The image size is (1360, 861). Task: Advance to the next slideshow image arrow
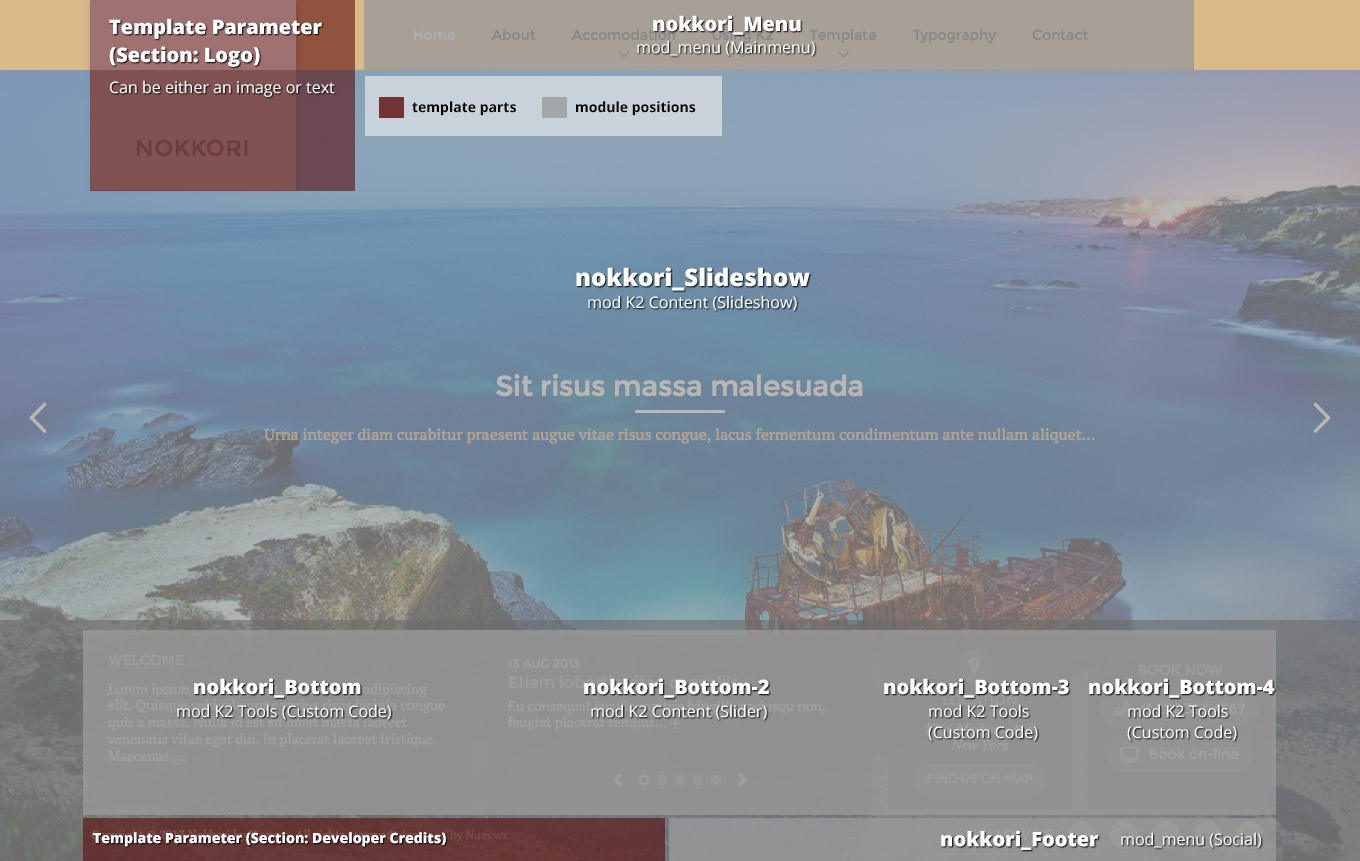[1322, 418]
